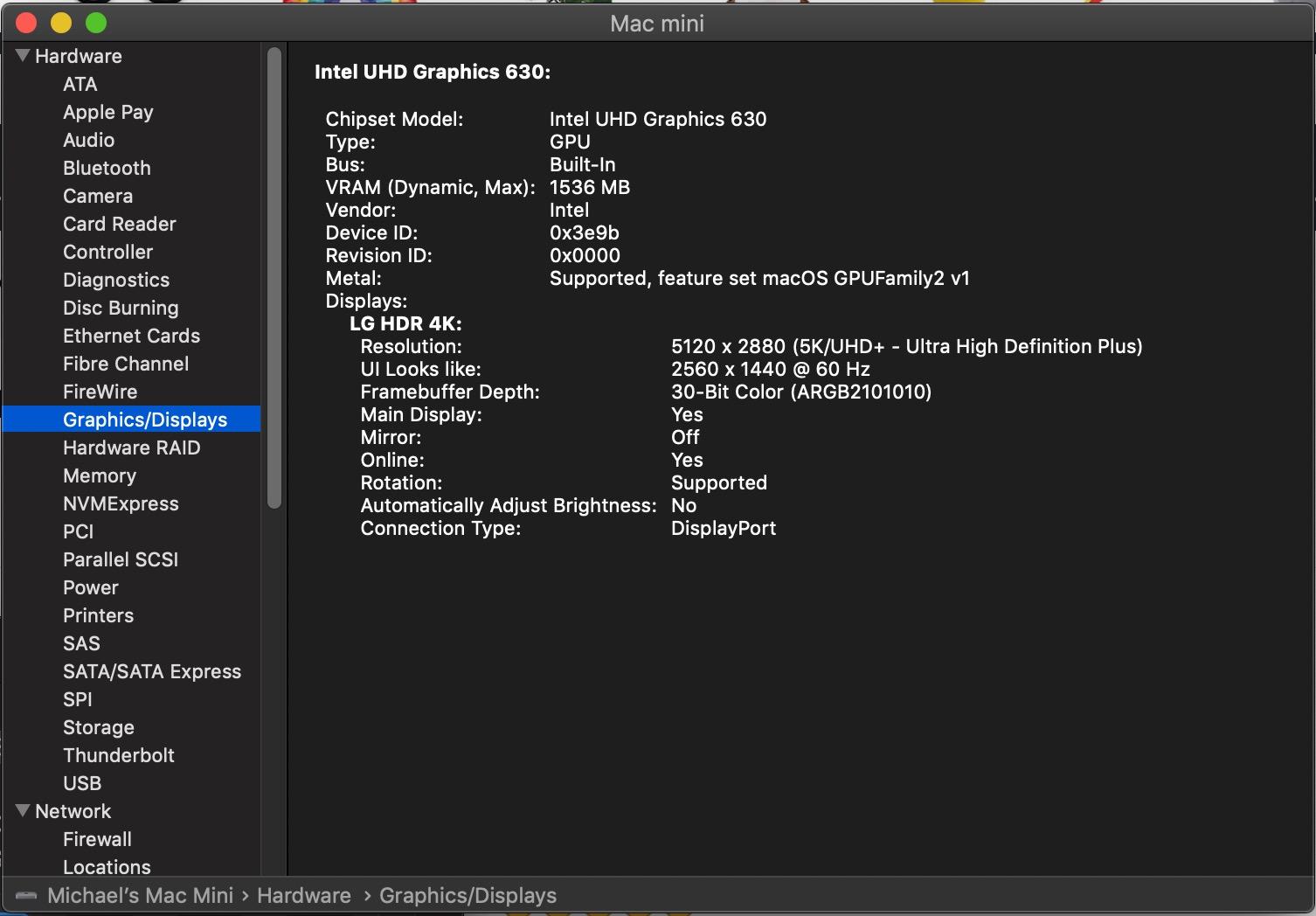Click the Metal supported feature set text
The height and width of the screenshot is (916, 1316).
coord(759,278)
